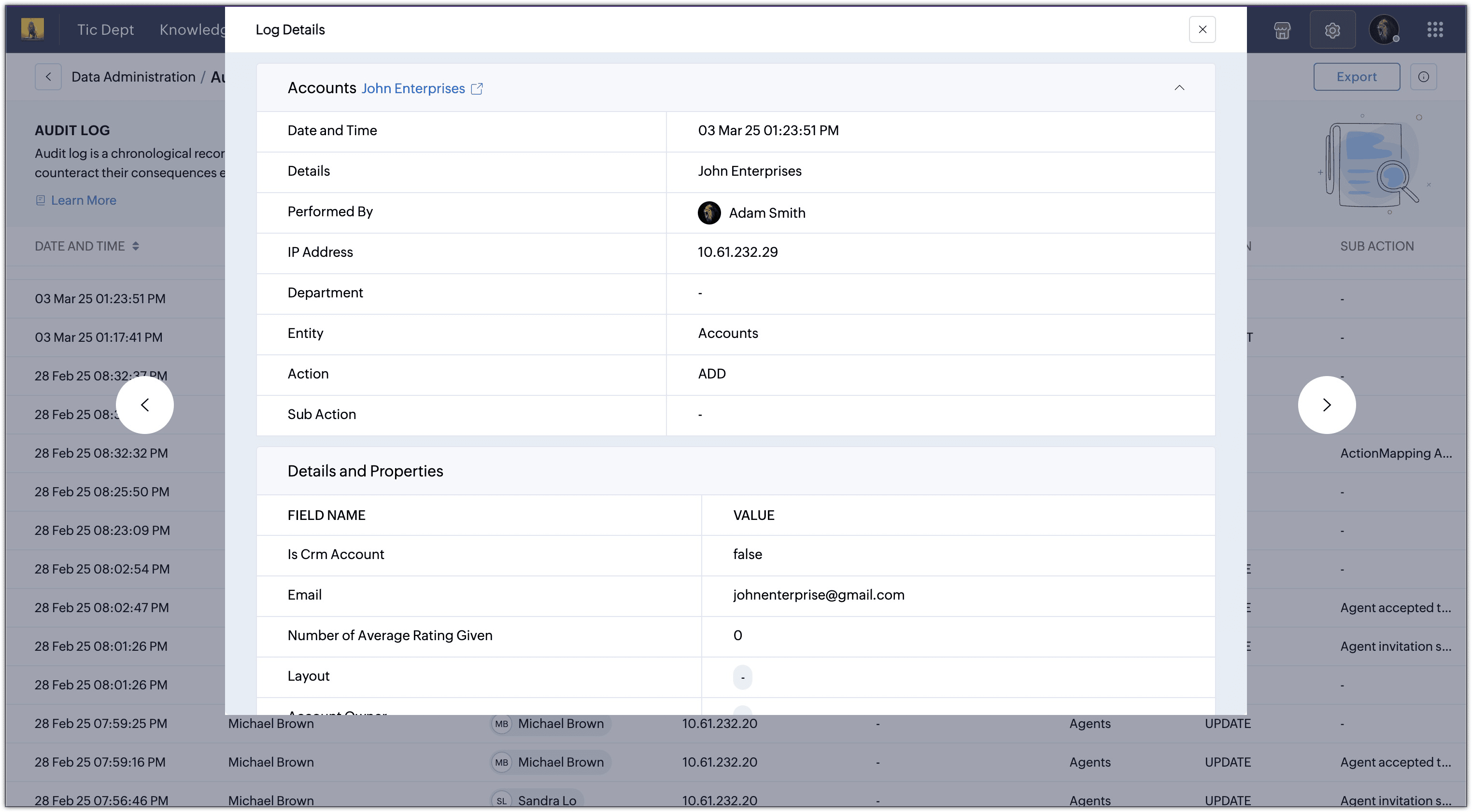The image size is (1472, 812).
Task: Open John Enterprises in new window icon
Action: [x=477, y=88]
